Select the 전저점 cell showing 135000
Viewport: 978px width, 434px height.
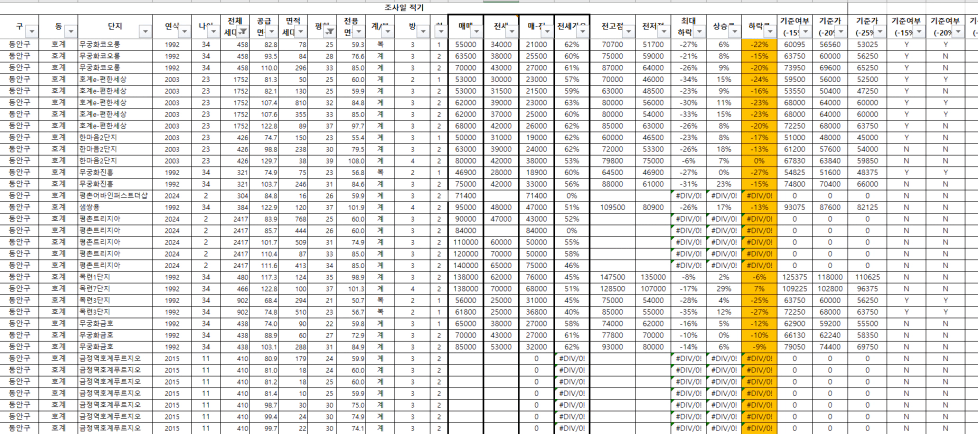pos(652,277)
